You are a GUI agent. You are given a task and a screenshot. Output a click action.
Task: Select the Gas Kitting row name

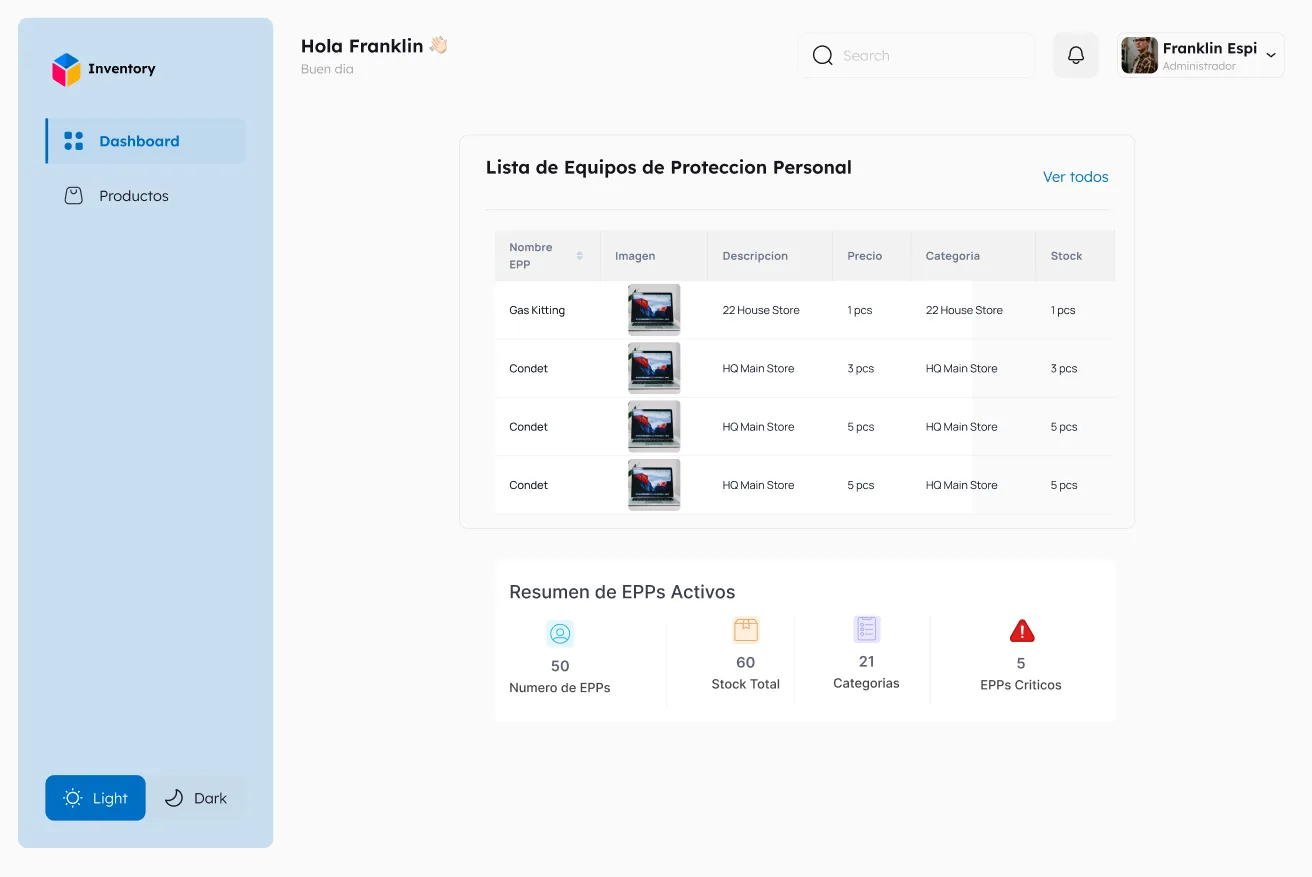537,310
